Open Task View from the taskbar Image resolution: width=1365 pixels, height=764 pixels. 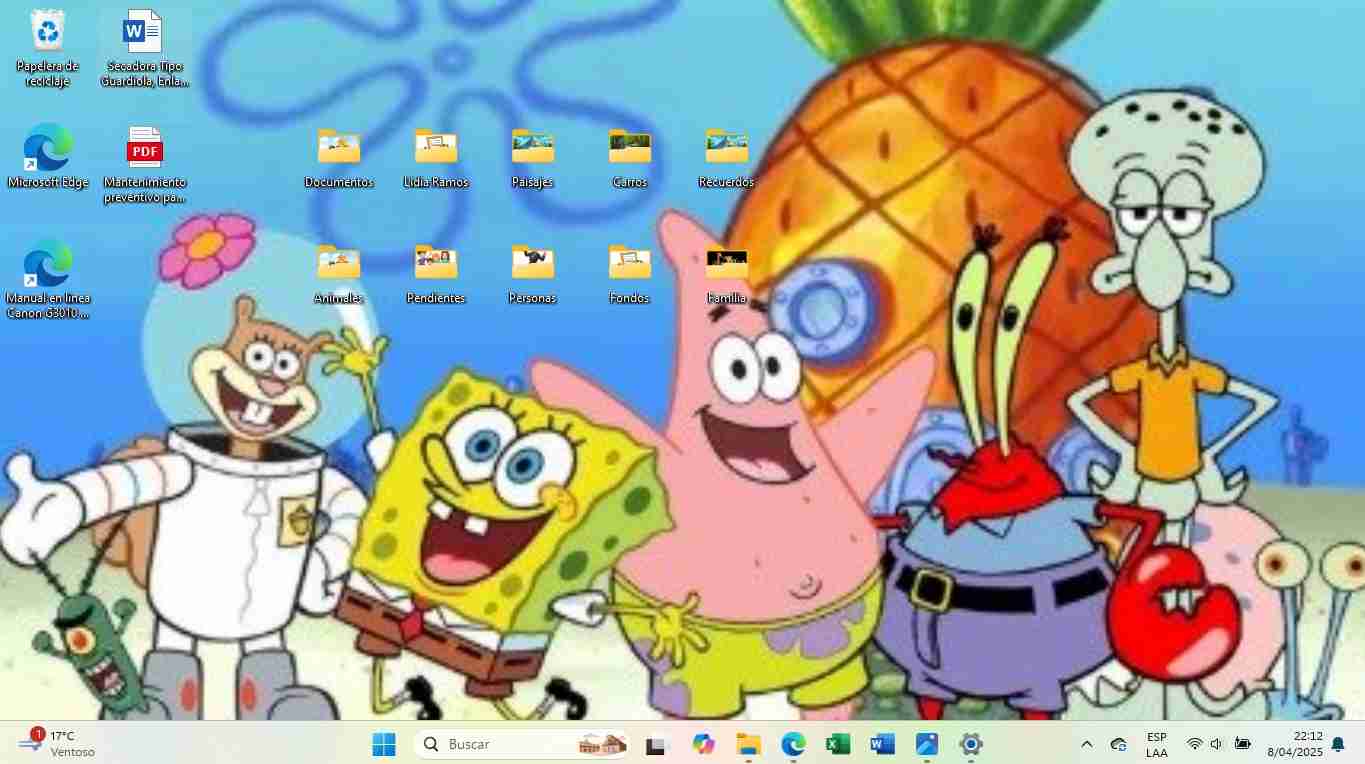(x=656, y=744)
